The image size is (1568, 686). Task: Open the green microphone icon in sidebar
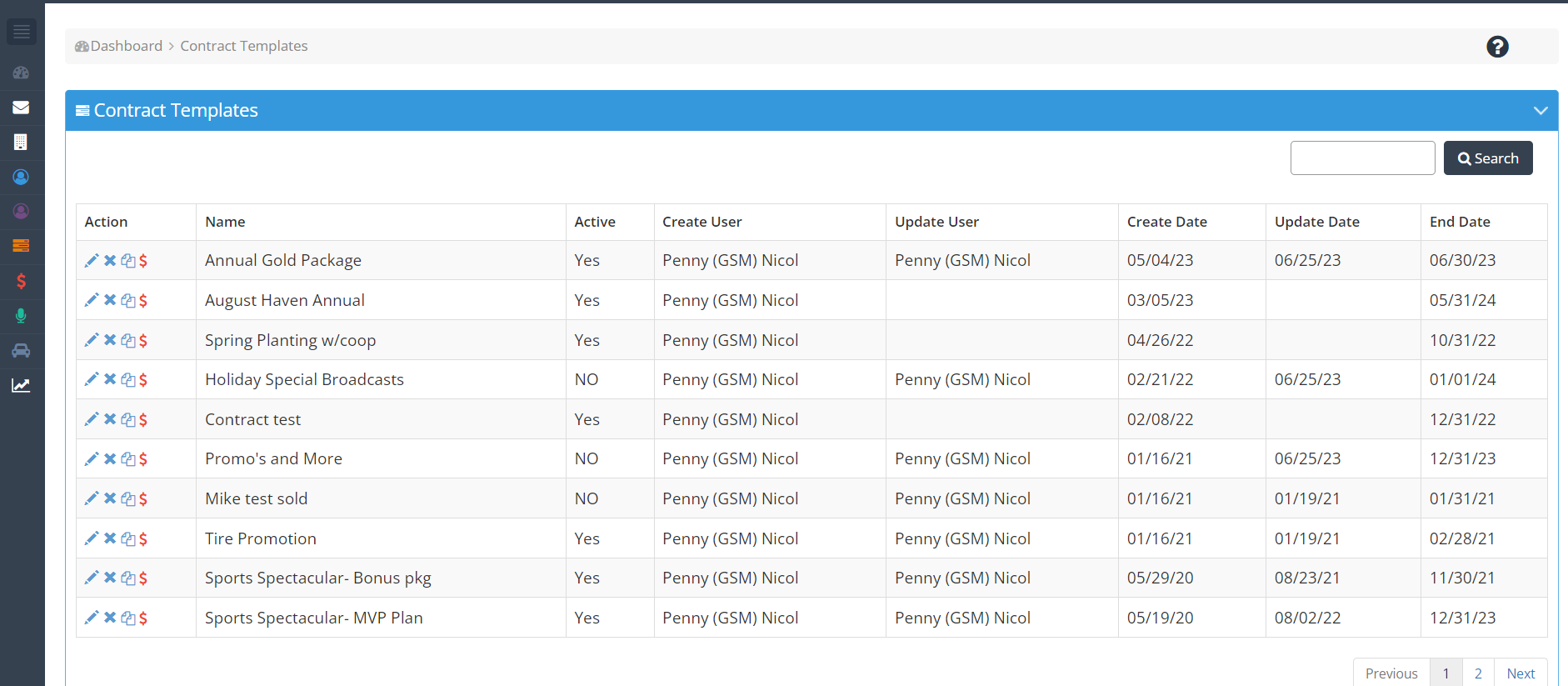(x=21, y=316)
